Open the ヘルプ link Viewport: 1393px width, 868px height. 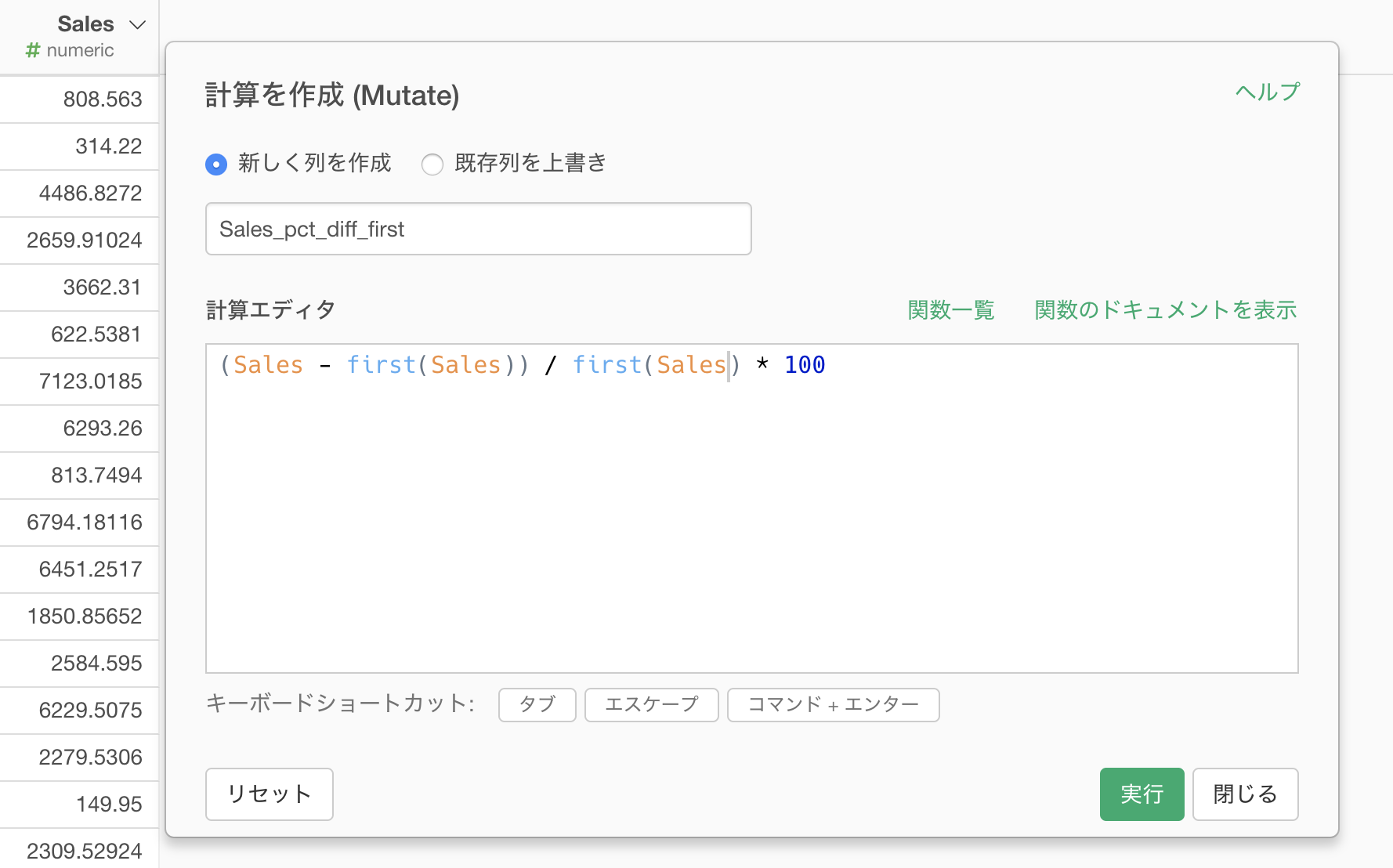(1267, 92)
